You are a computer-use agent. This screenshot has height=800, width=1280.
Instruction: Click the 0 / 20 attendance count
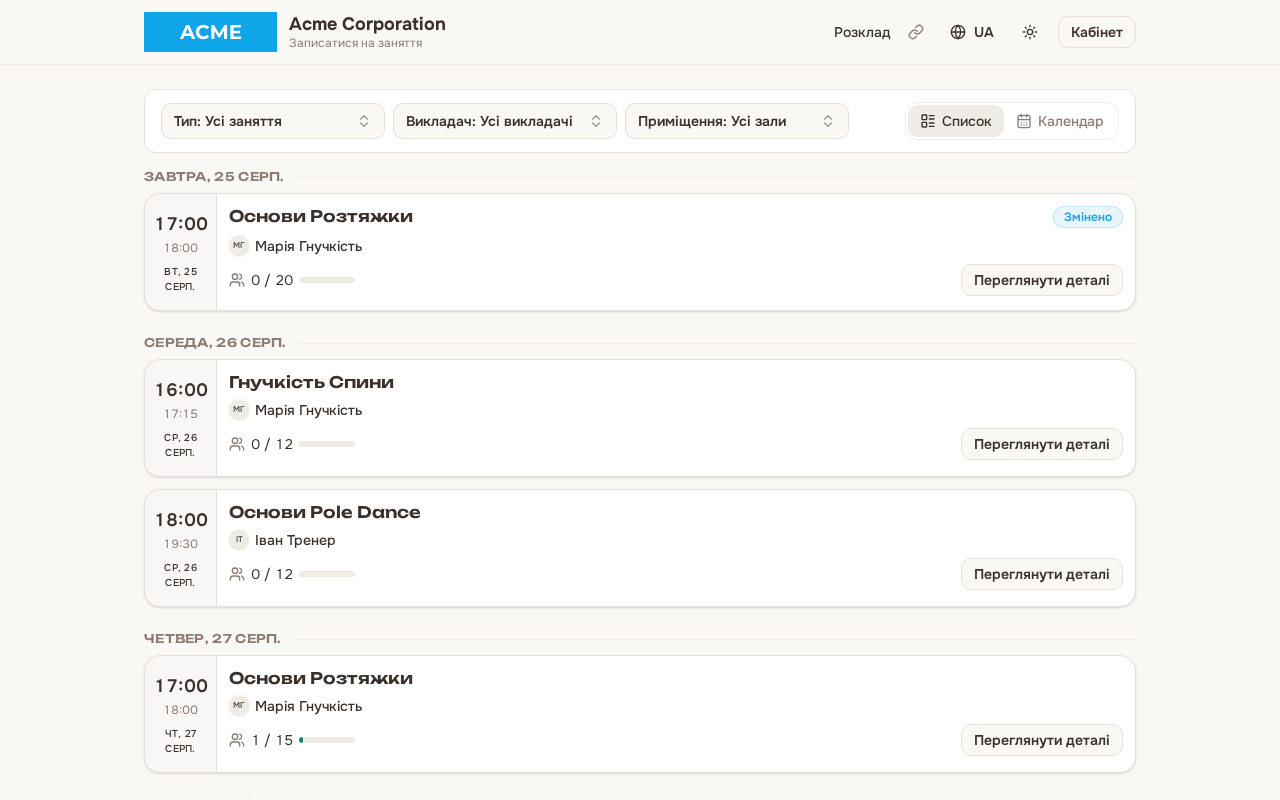[272, 280]
